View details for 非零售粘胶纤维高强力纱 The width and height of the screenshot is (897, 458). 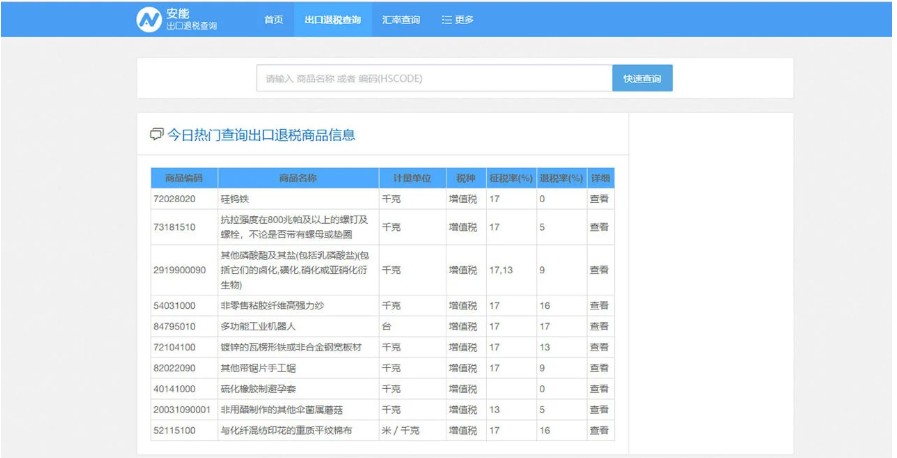coord(599,306)
